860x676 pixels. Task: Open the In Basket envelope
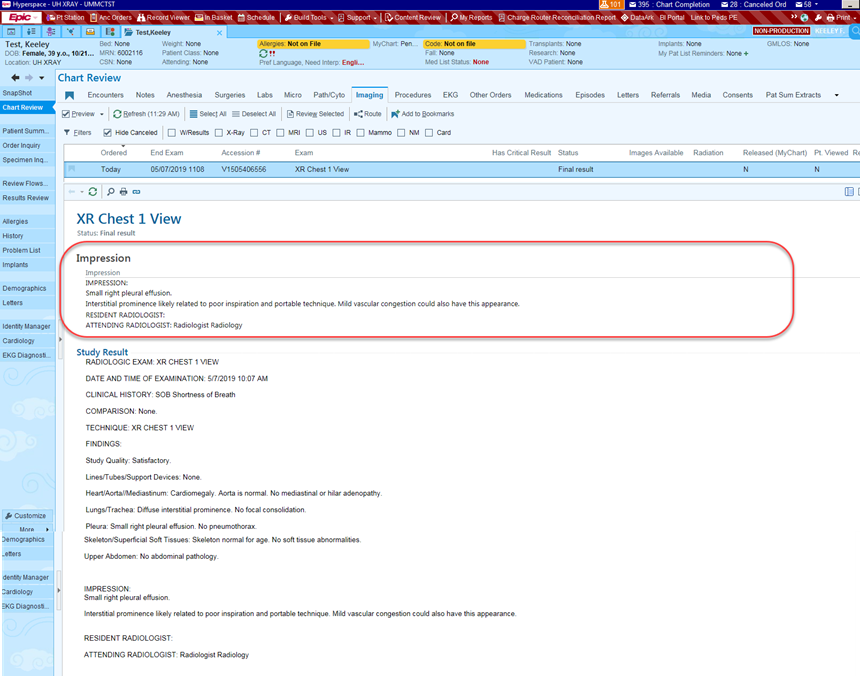click(213, 18)
